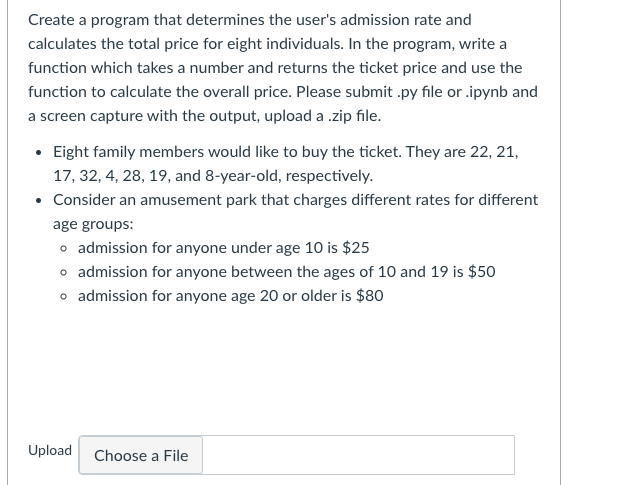Select the "between the ages of 10 and 19" line
Screen dimensions: 620x485
[286, 272]
